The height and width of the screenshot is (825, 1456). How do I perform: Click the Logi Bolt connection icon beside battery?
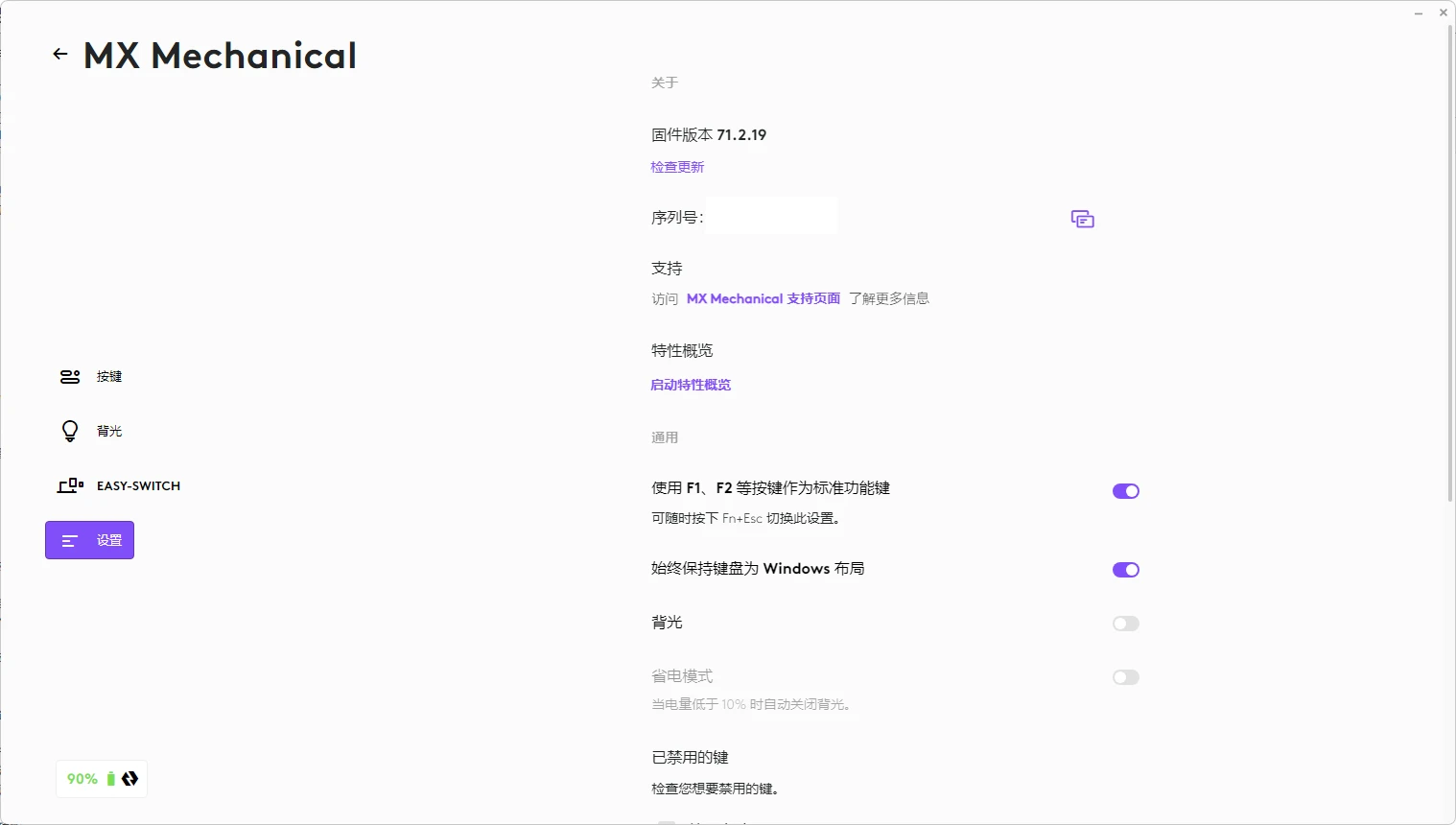(x=129, y=778)
